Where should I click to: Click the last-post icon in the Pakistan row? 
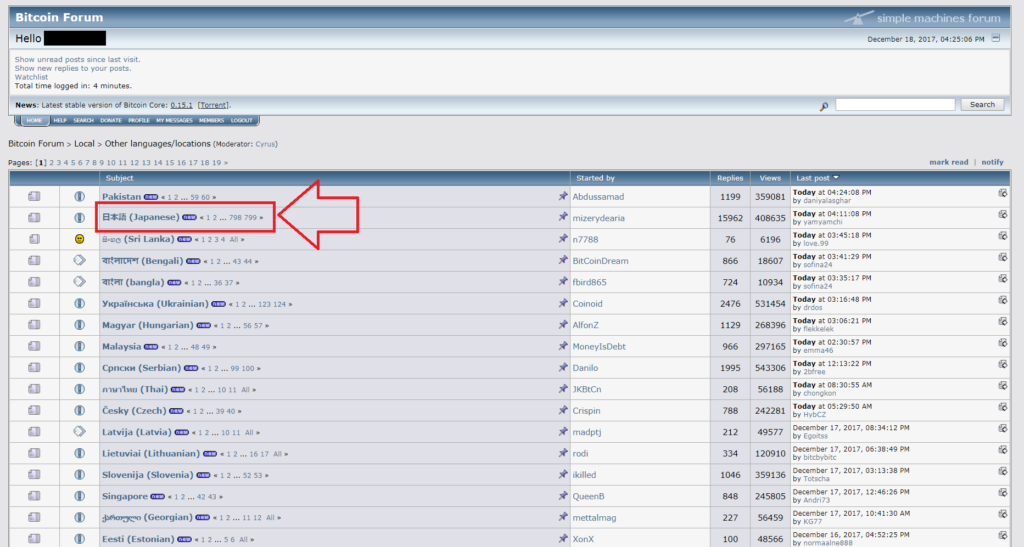[x=1003, y=193]
